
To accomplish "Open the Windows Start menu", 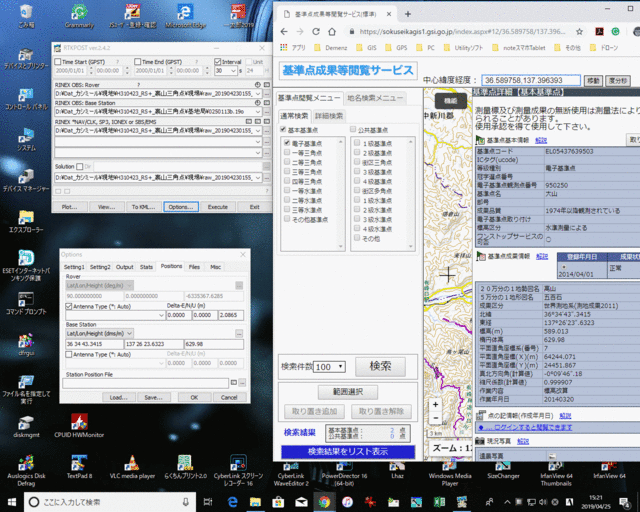I will pyautogui.click(x=11, y=502).
